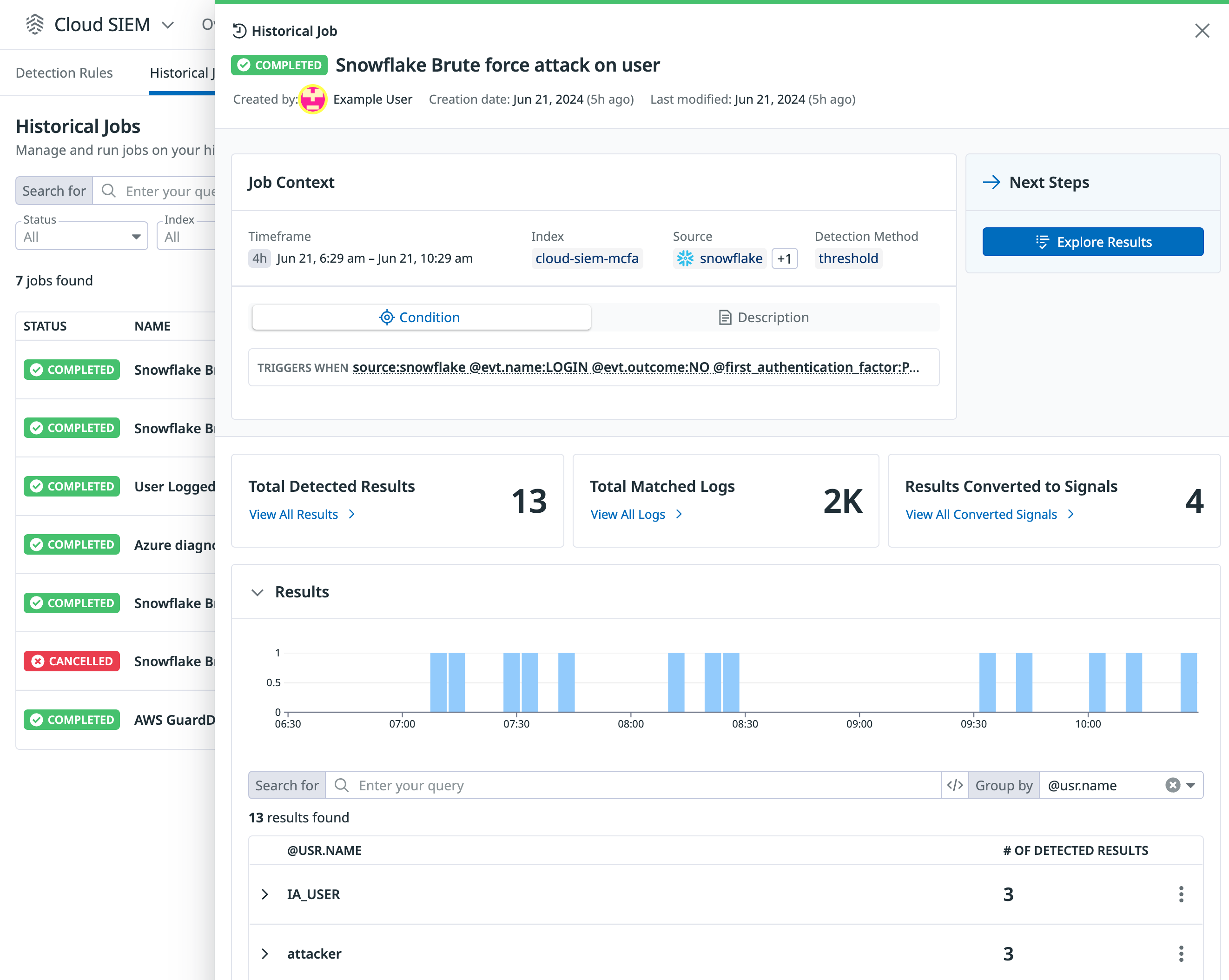The height and width of the screenshot is (980, 1229).
Task: Collapse the Results section chevron
Action: (x=257, y=592)
